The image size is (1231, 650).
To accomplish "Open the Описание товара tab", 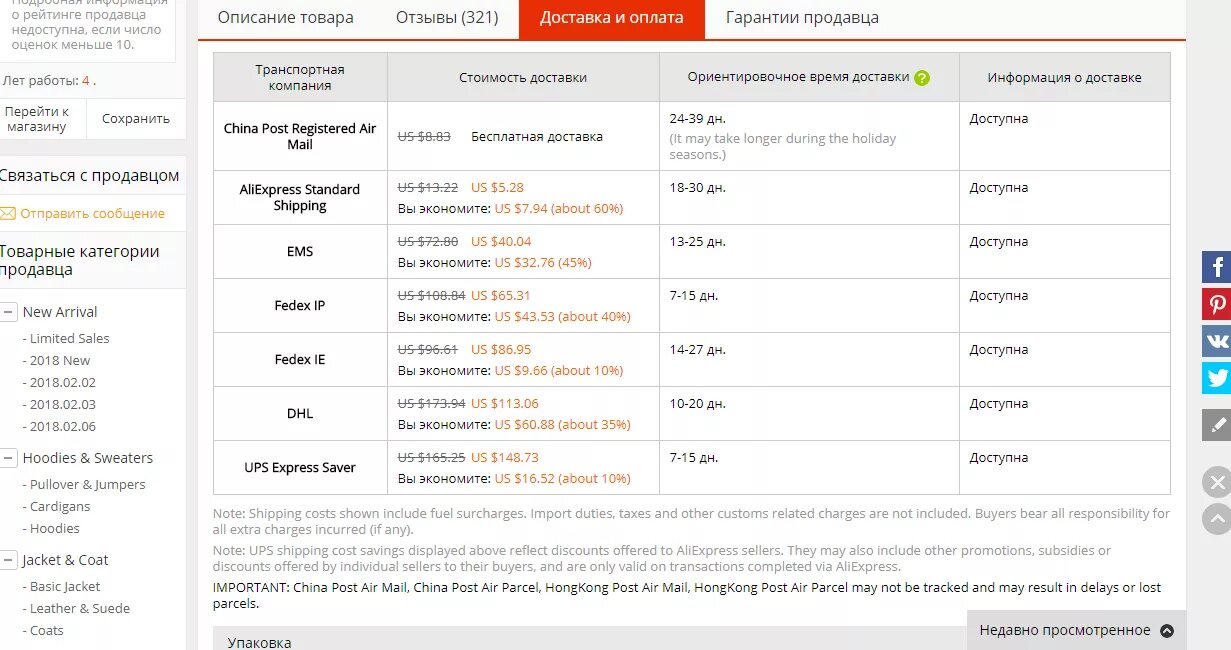I will [x=285, y=18].
